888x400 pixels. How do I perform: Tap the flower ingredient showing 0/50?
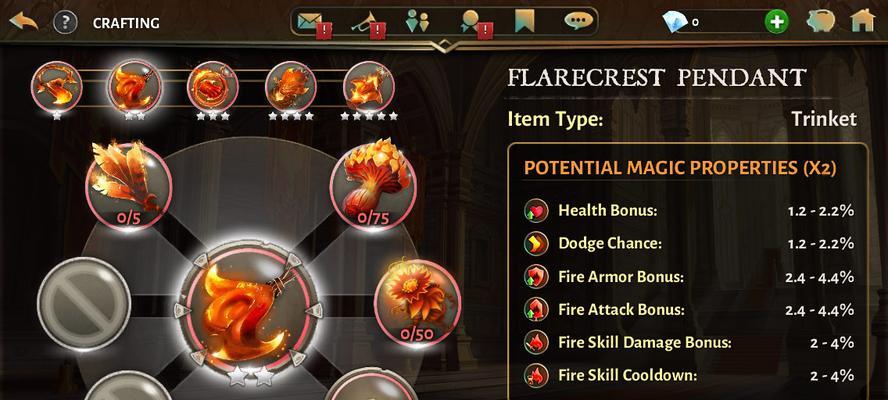[417, 303]
